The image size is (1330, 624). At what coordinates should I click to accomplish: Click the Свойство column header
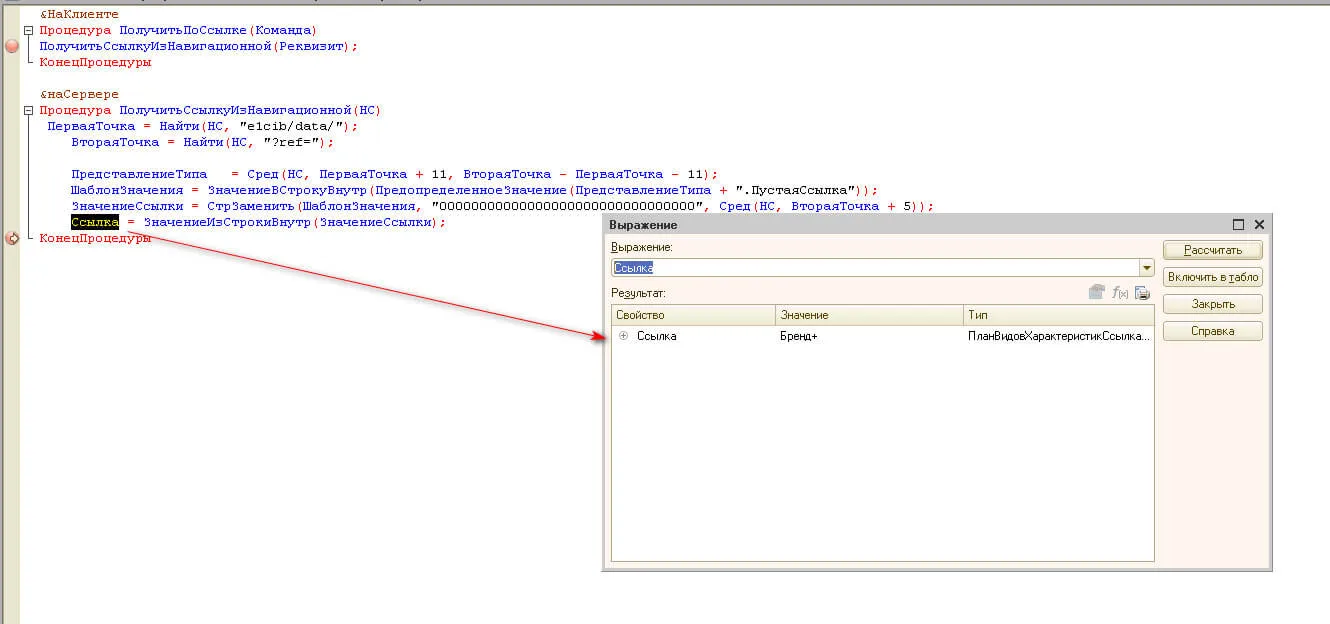coord(694,315)
